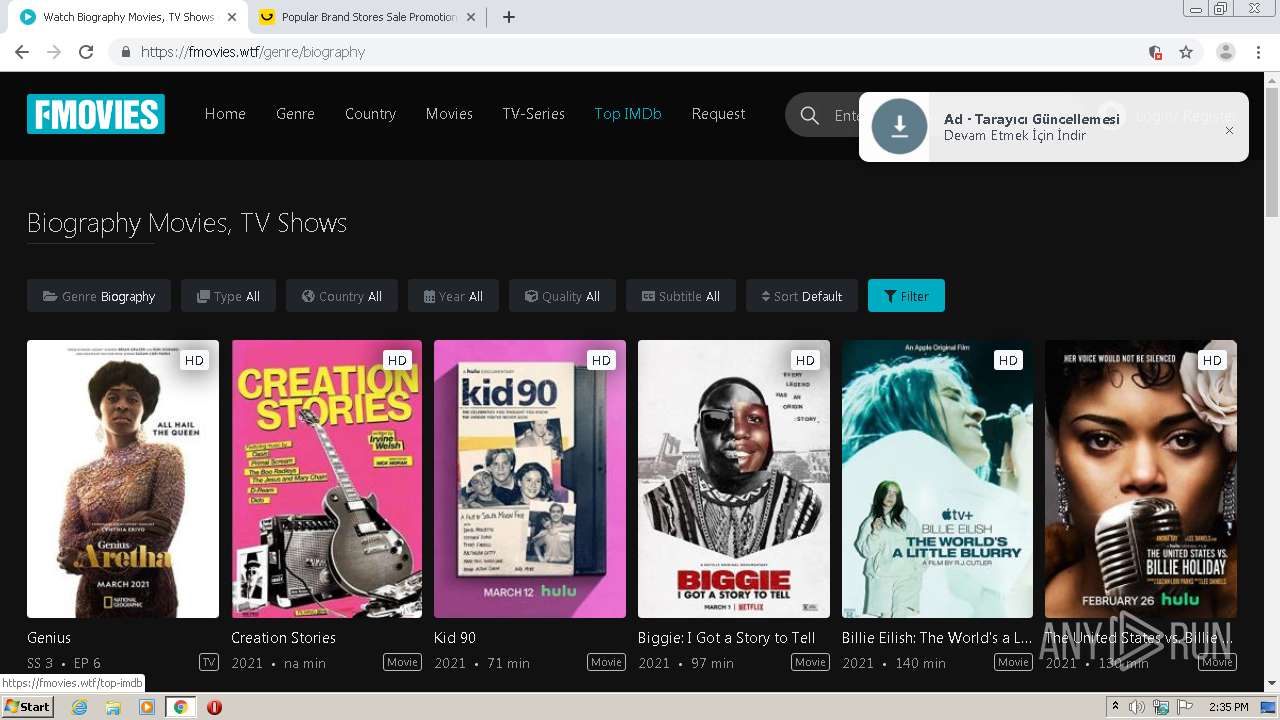This screenshot has width=1280, height=720.
Task: Expand the Sort Default dropdown
Action: pyautogui.click(x=802, y=296)
